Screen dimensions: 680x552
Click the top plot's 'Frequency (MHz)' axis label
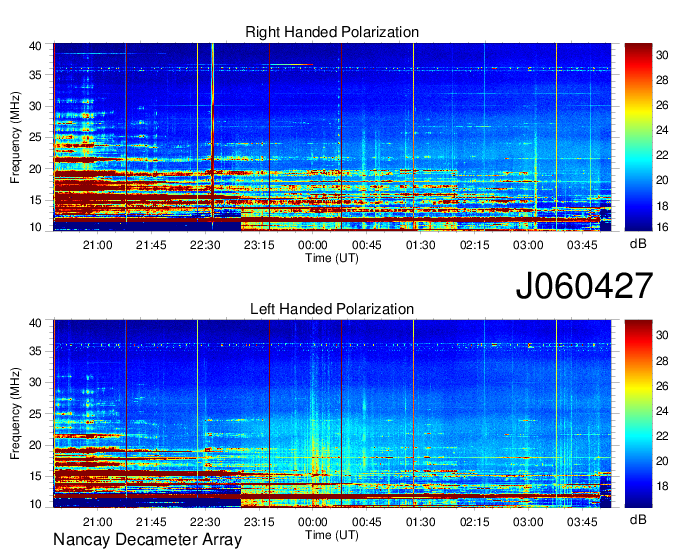(x=15, y=137)
